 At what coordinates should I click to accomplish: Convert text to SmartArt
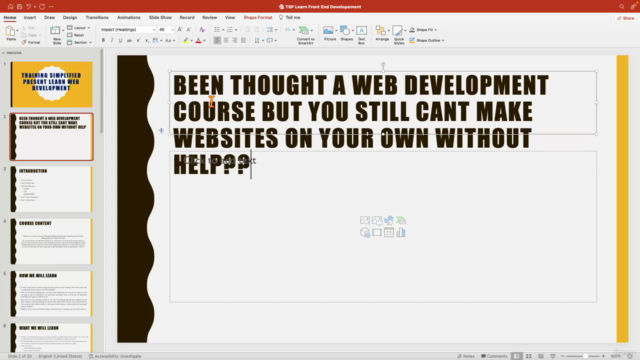pos(305,35)
